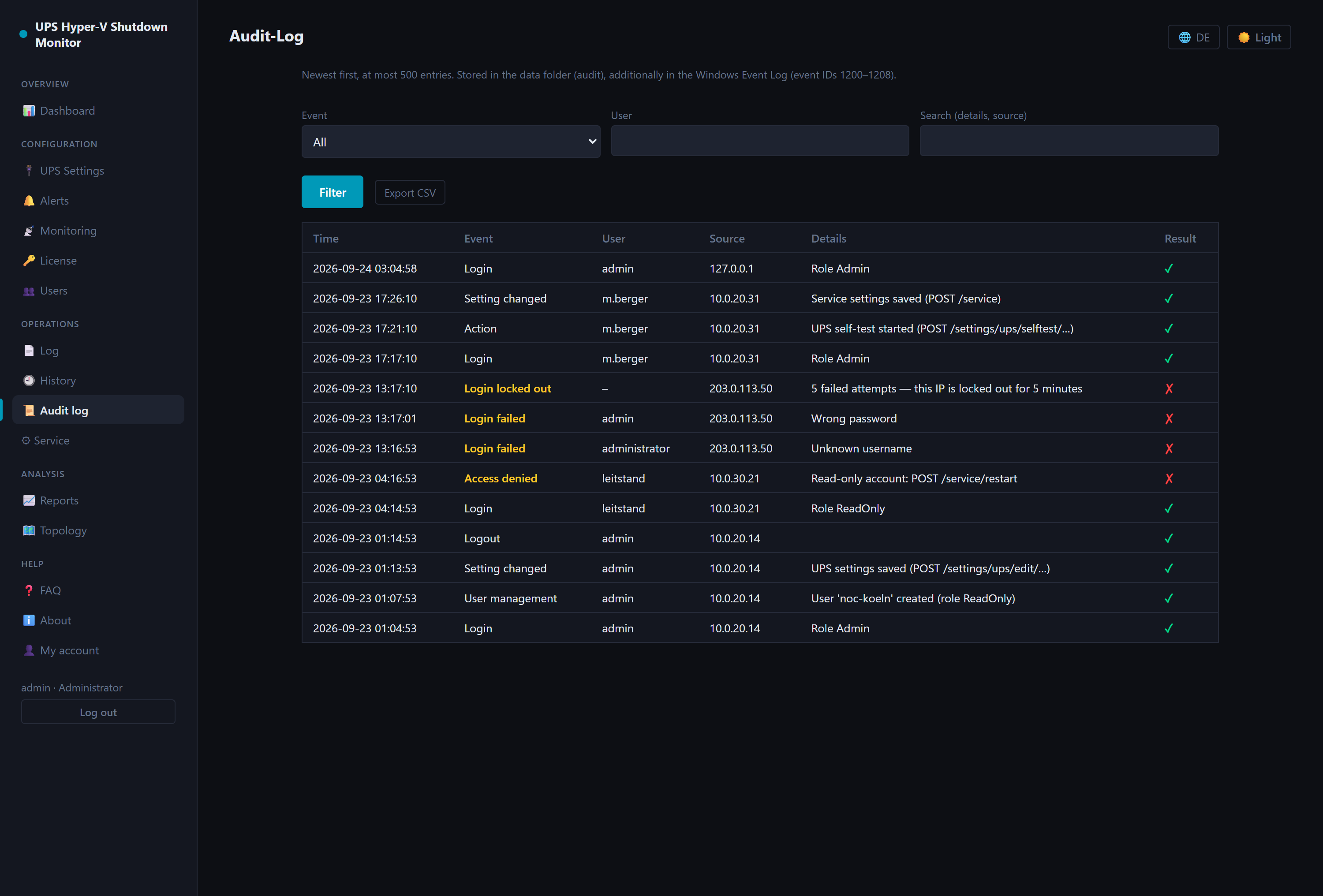
Task: Click UPS Hyper-V Shutdown Monitor title
Action: [x=101, y=35]
